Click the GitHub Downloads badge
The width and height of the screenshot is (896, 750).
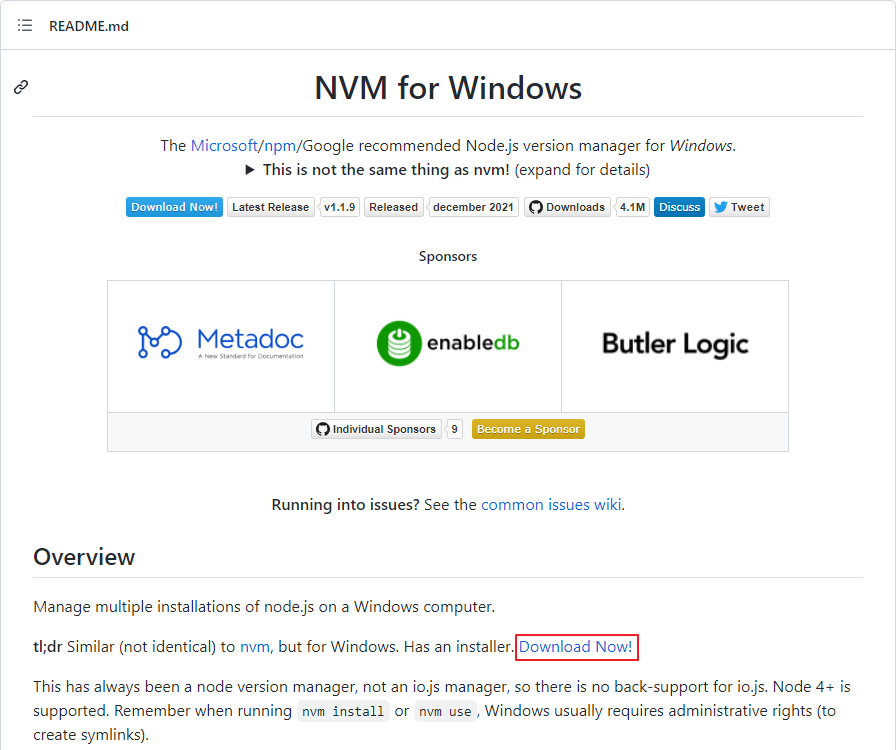pos(567,207)
